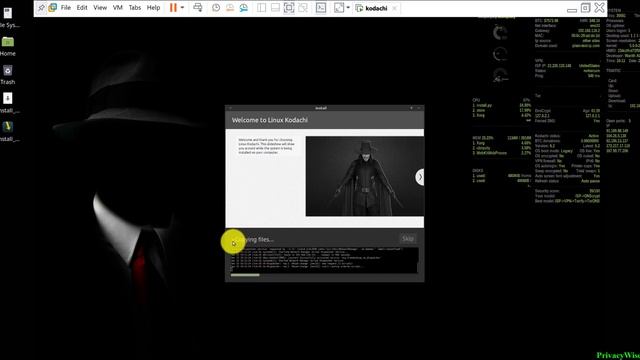Image resolution: width=640 pixels, height=360 pixels.
Task: Open the VM menu
Action: (118, 8)
